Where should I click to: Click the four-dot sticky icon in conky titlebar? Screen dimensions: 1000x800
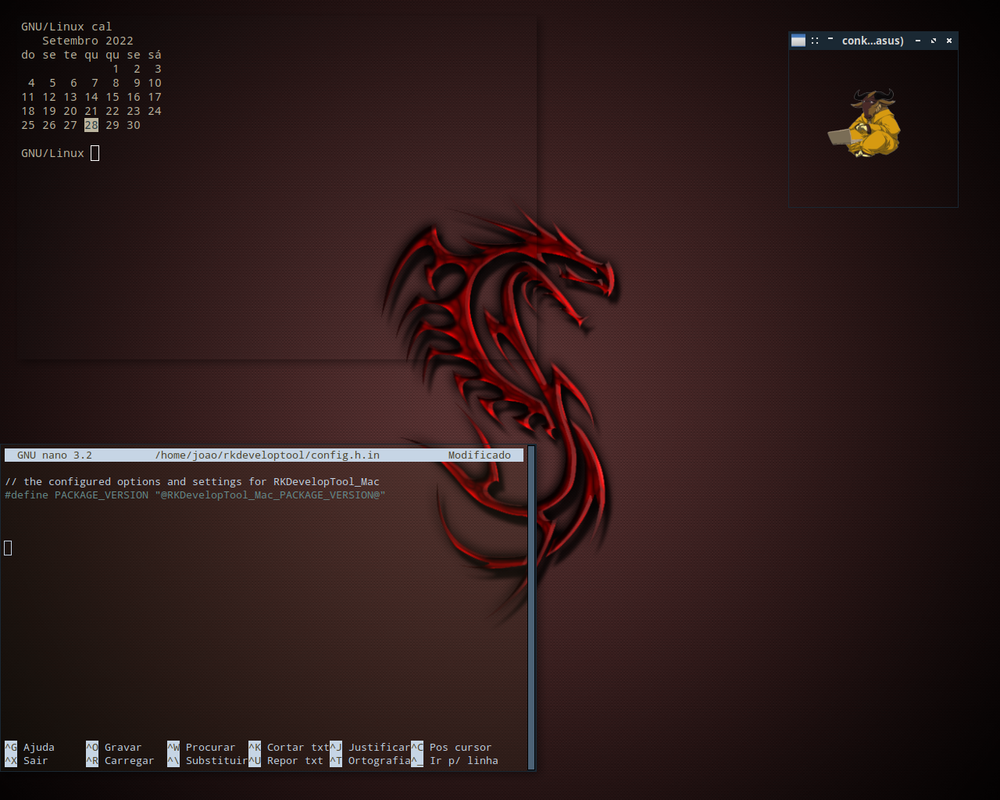pos(814,41)
